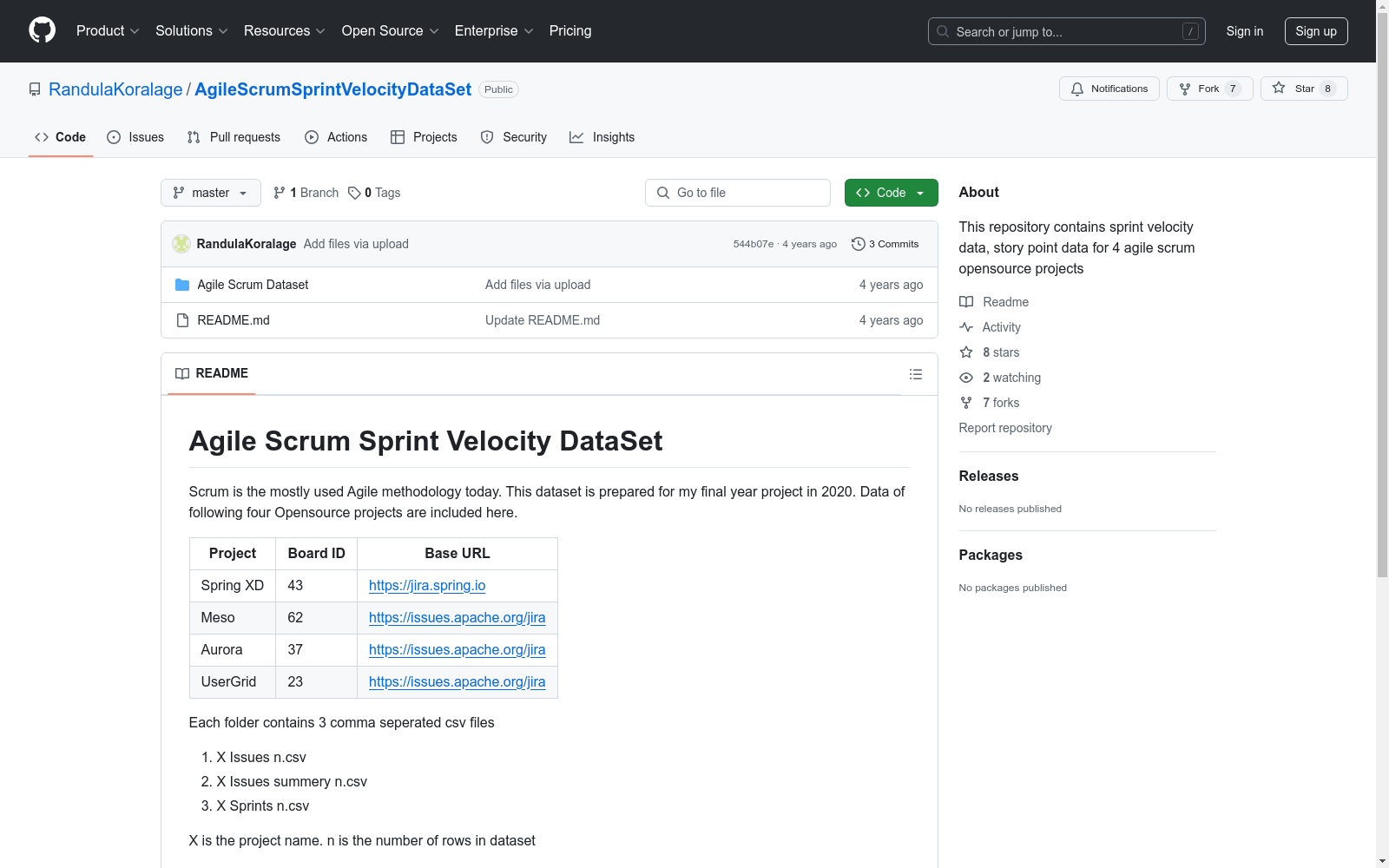Switch to the Insights tab
The height and width of the screenshot is (868, 1389).
602,137
